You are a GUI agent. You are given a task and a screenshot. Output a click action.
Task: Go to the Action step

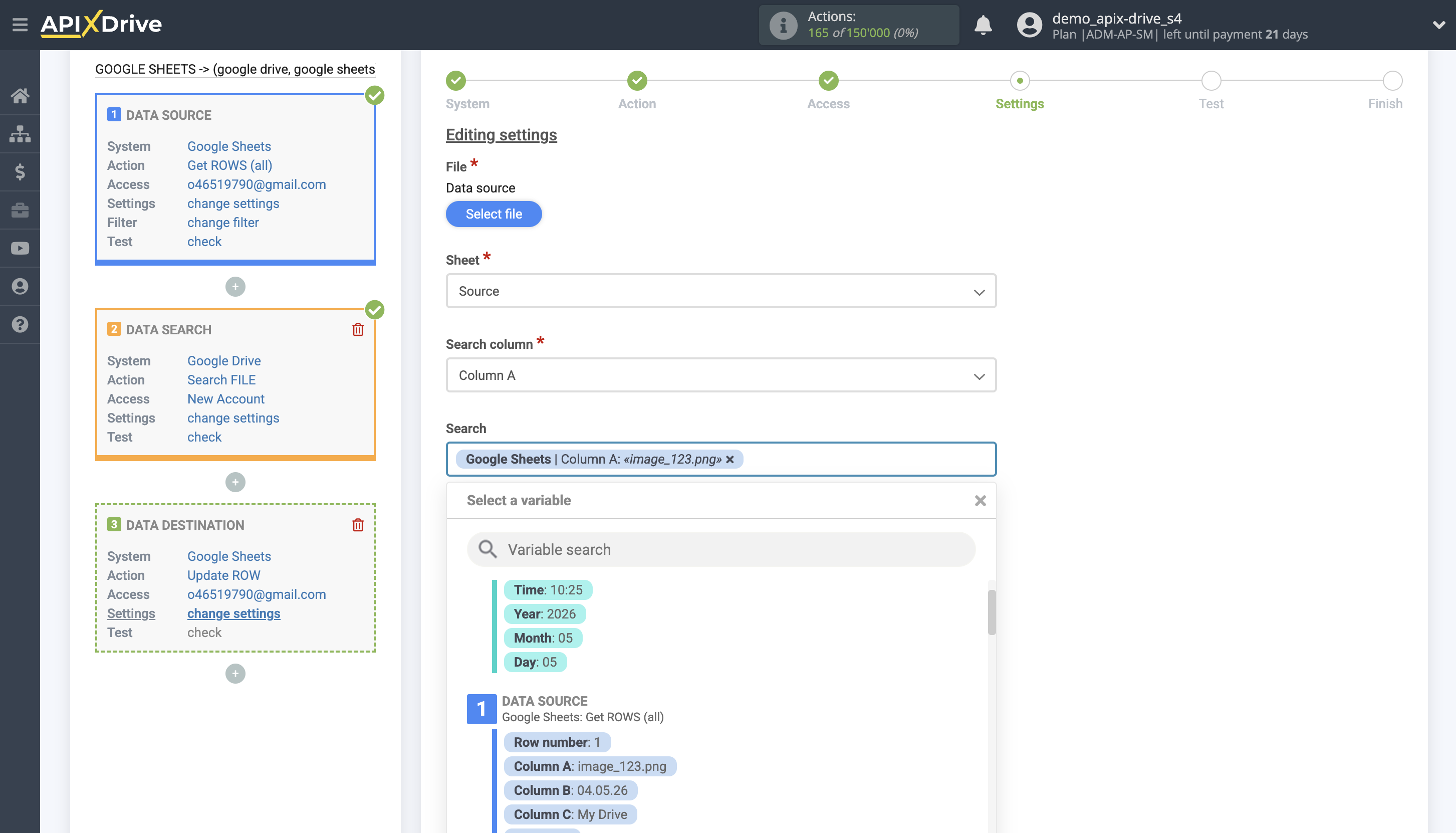[637, 81]
